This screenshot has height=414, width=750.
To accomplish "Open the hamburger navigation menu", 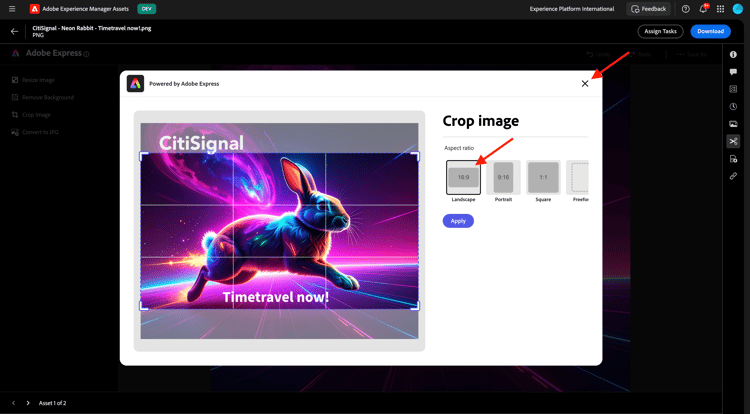I will [12, 9].
